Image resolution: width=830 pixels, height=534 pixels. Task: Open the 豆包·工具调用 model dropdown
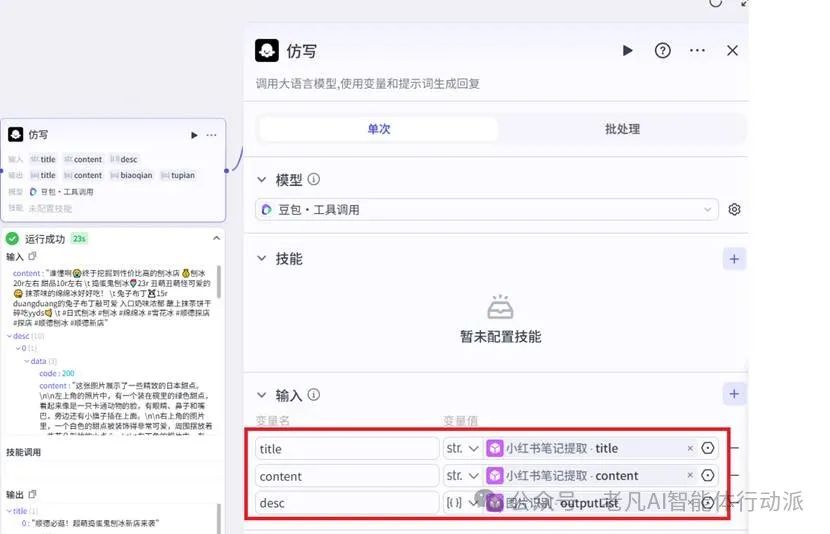point(486,210)
